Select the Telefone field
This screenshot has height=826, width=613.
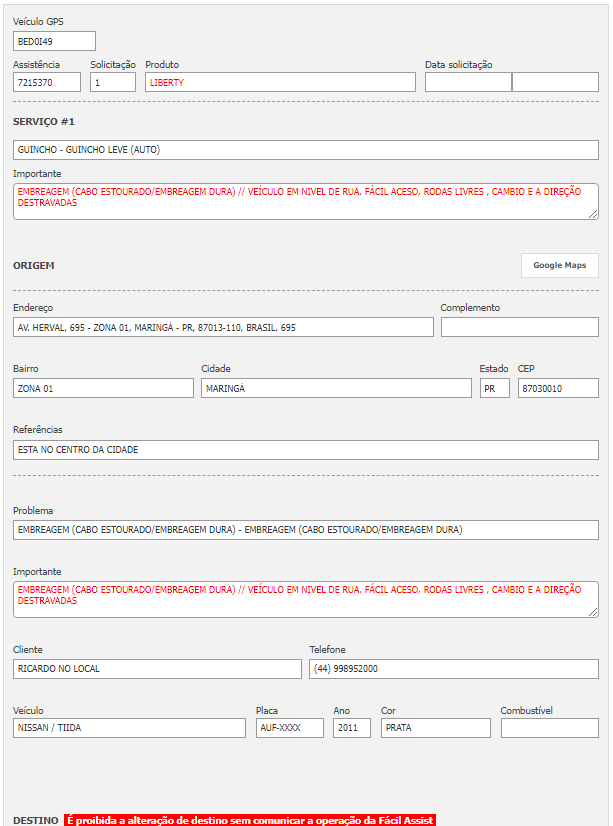pyautogui.click(x=453, y=668)
